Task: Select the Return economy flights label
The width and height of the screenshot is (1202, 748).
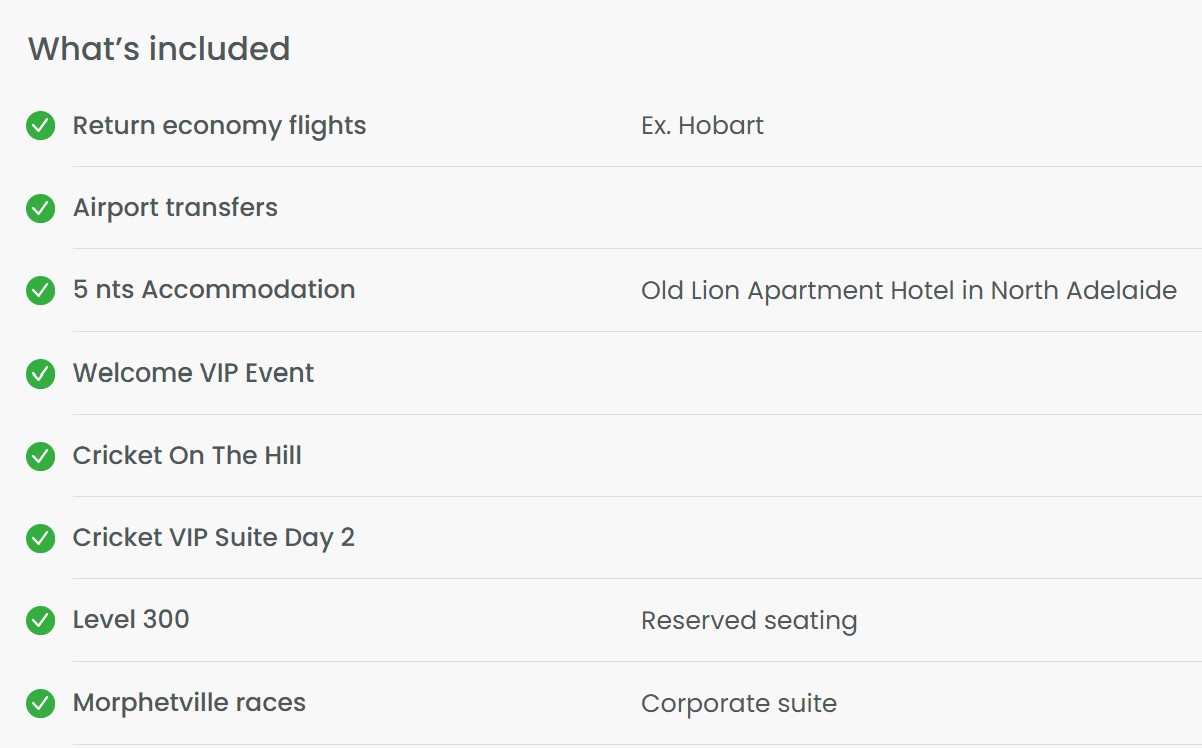Action: [220, 126]
